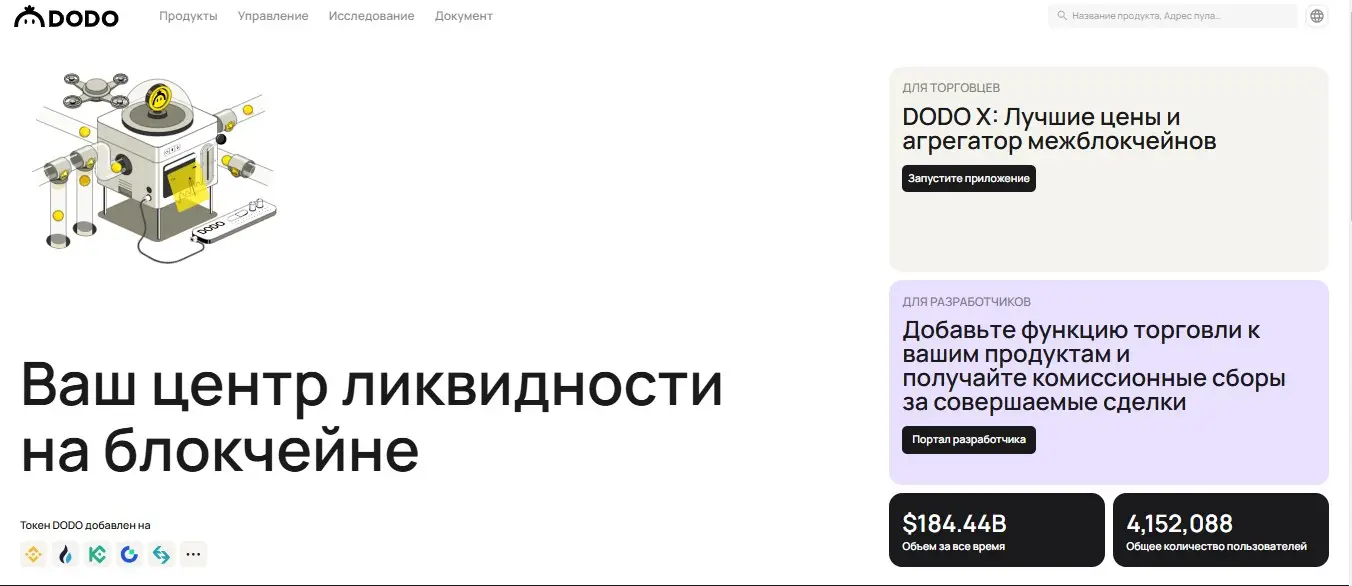Expand the Управление menu
Viewport: 1352px width, 586px height.
click(272, 16)
